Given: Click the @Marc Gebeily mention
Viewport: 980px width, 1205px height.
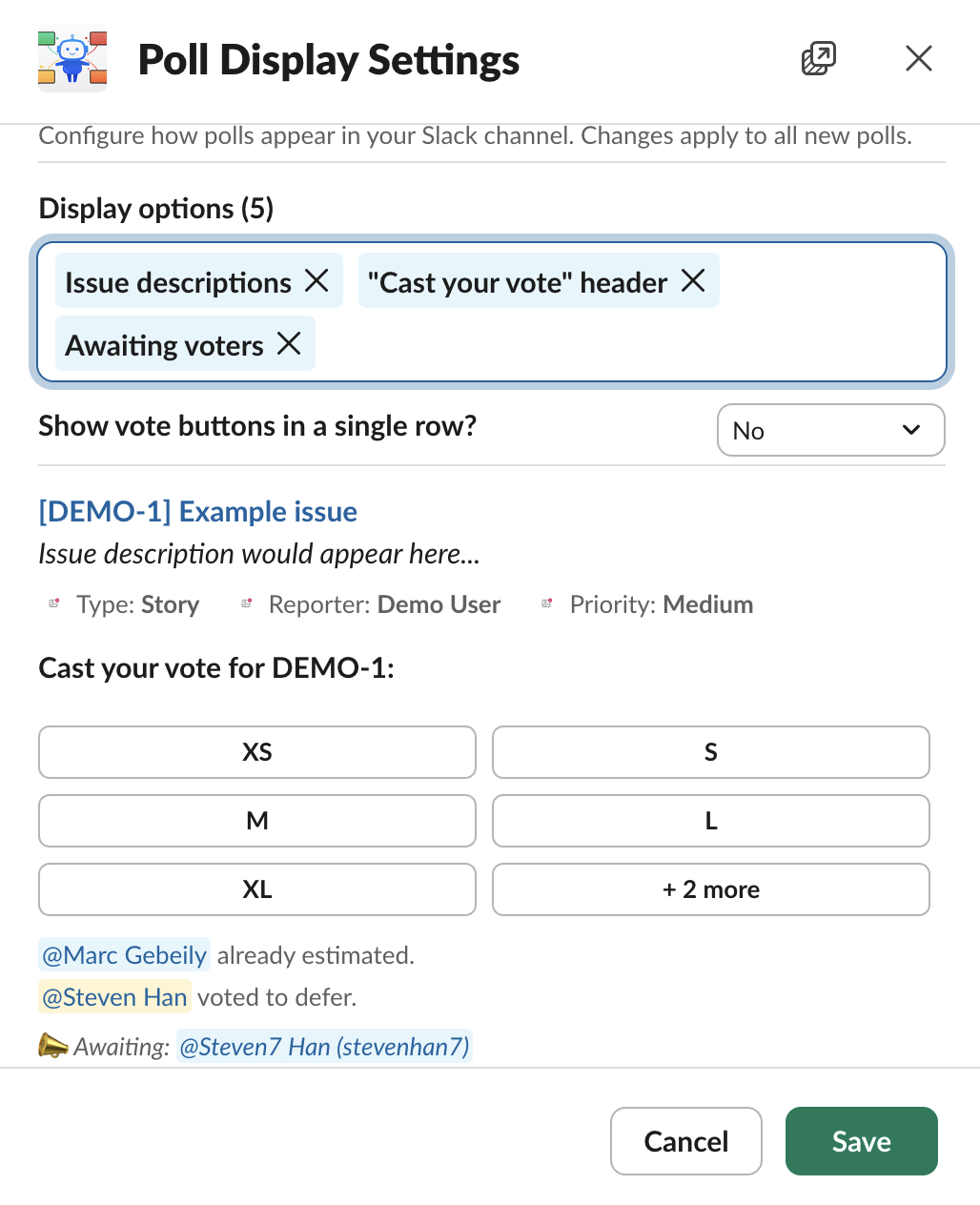Looking at the screenshot, I should point(124,955).
